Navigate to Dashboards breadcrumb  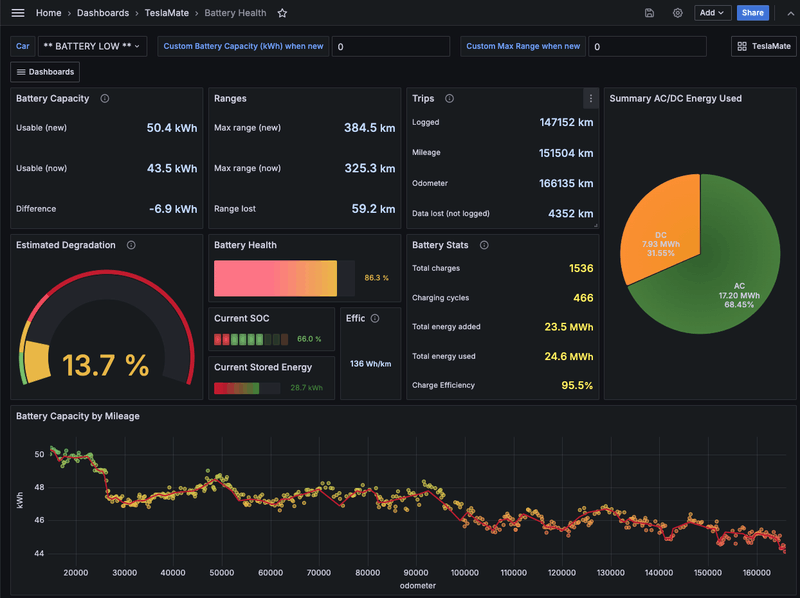click(x=103, y=13)
